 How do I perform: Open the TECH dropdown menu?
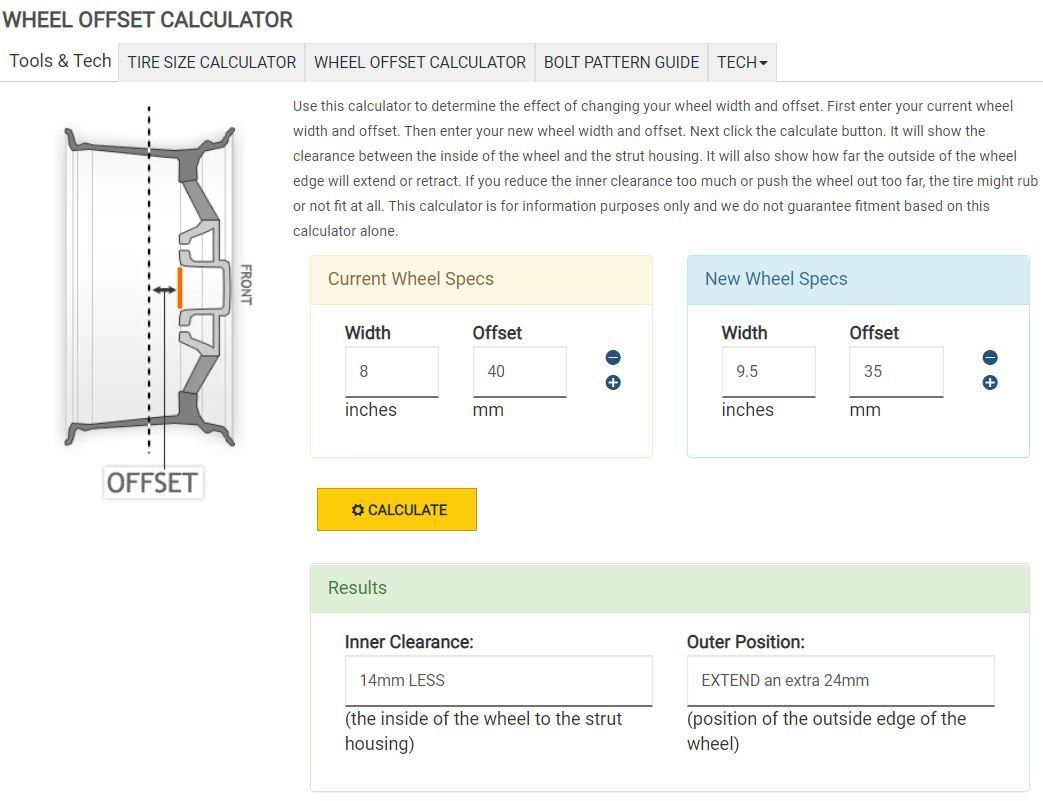click(x=742, y=62)
